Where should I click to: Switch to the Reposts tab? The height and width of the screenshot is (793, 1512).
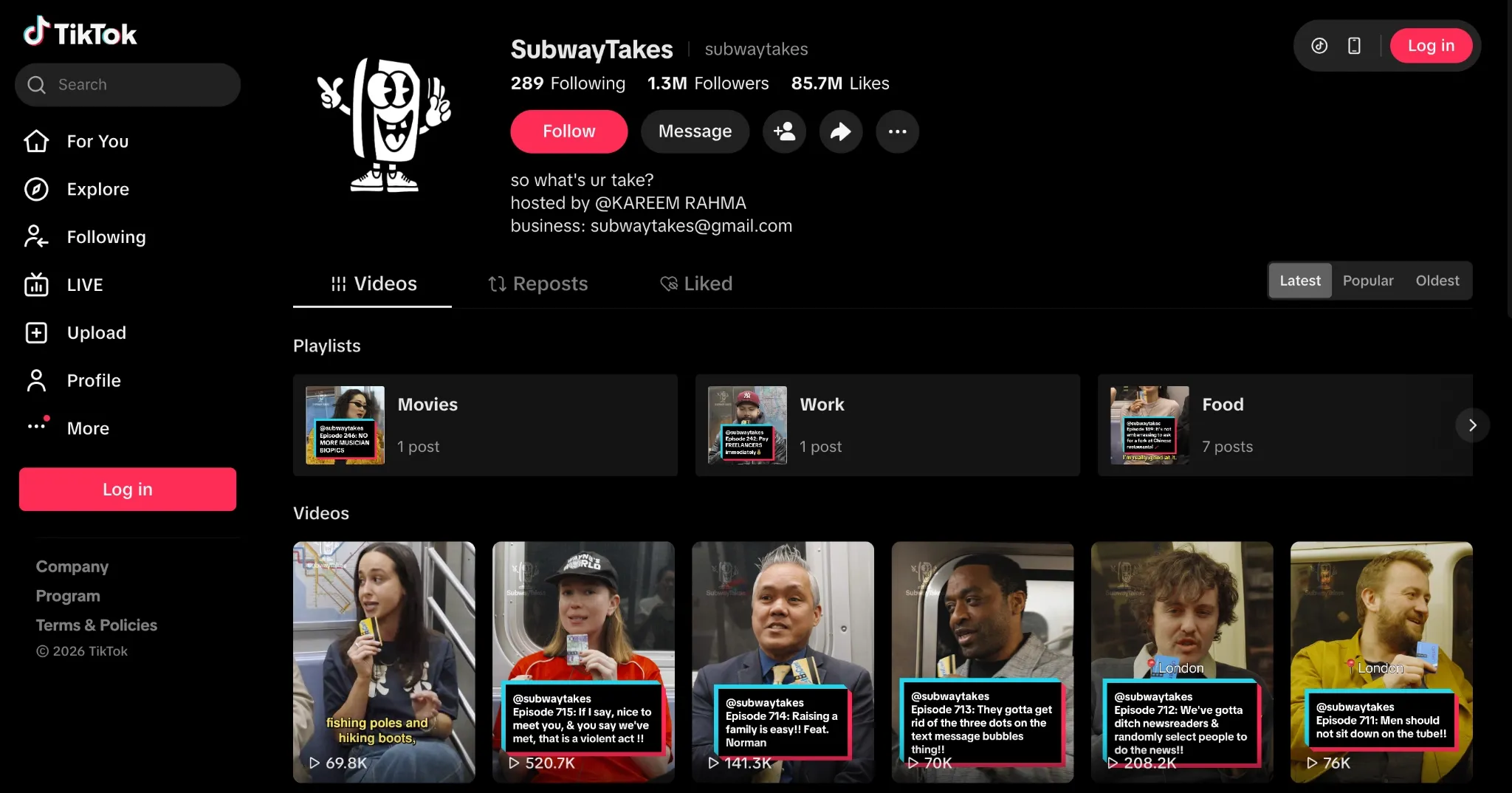[x=537, y=284]
